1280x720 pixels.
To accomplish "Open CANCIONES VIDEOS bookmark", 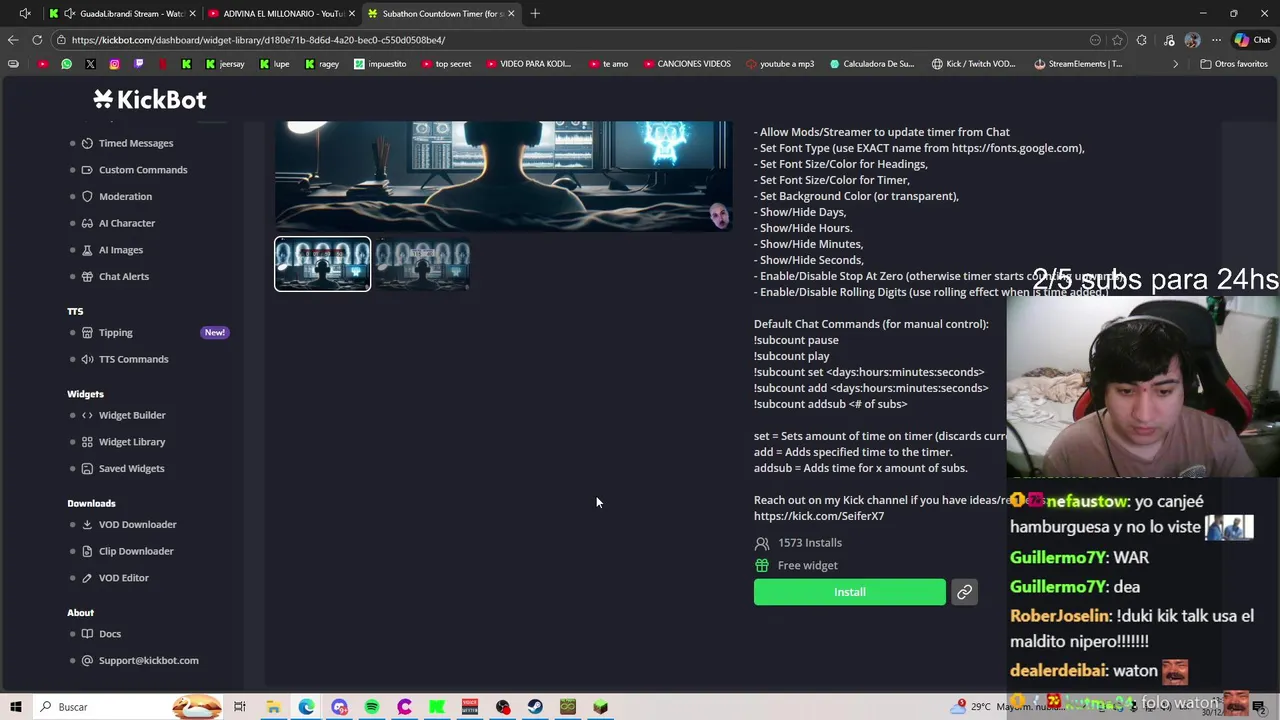I will 686,64.
